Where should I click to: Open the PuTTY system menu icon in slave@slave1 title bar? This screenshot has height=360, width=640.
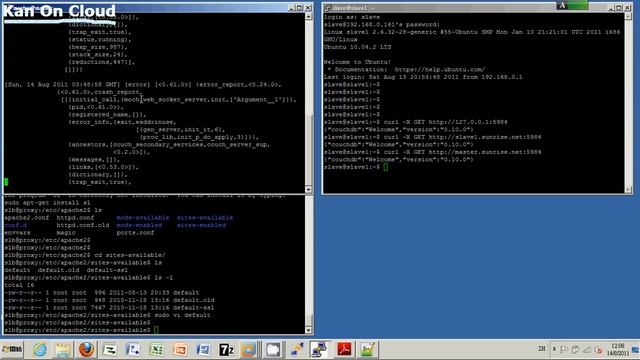pos(328,7)
